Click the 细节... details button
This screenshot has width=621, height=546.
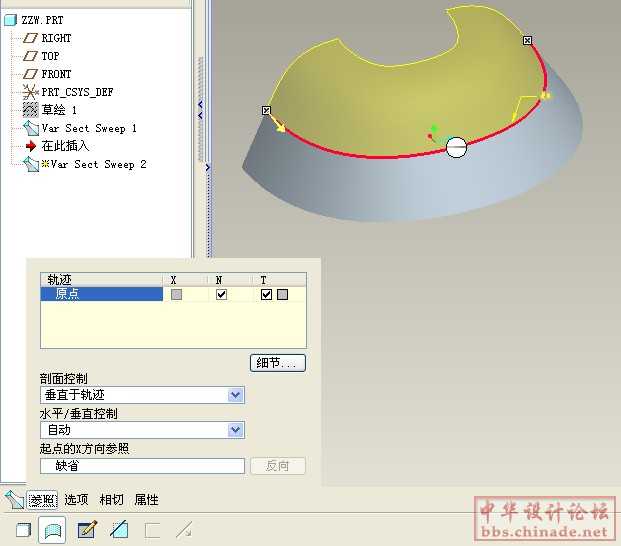click(x=278, y=363)
